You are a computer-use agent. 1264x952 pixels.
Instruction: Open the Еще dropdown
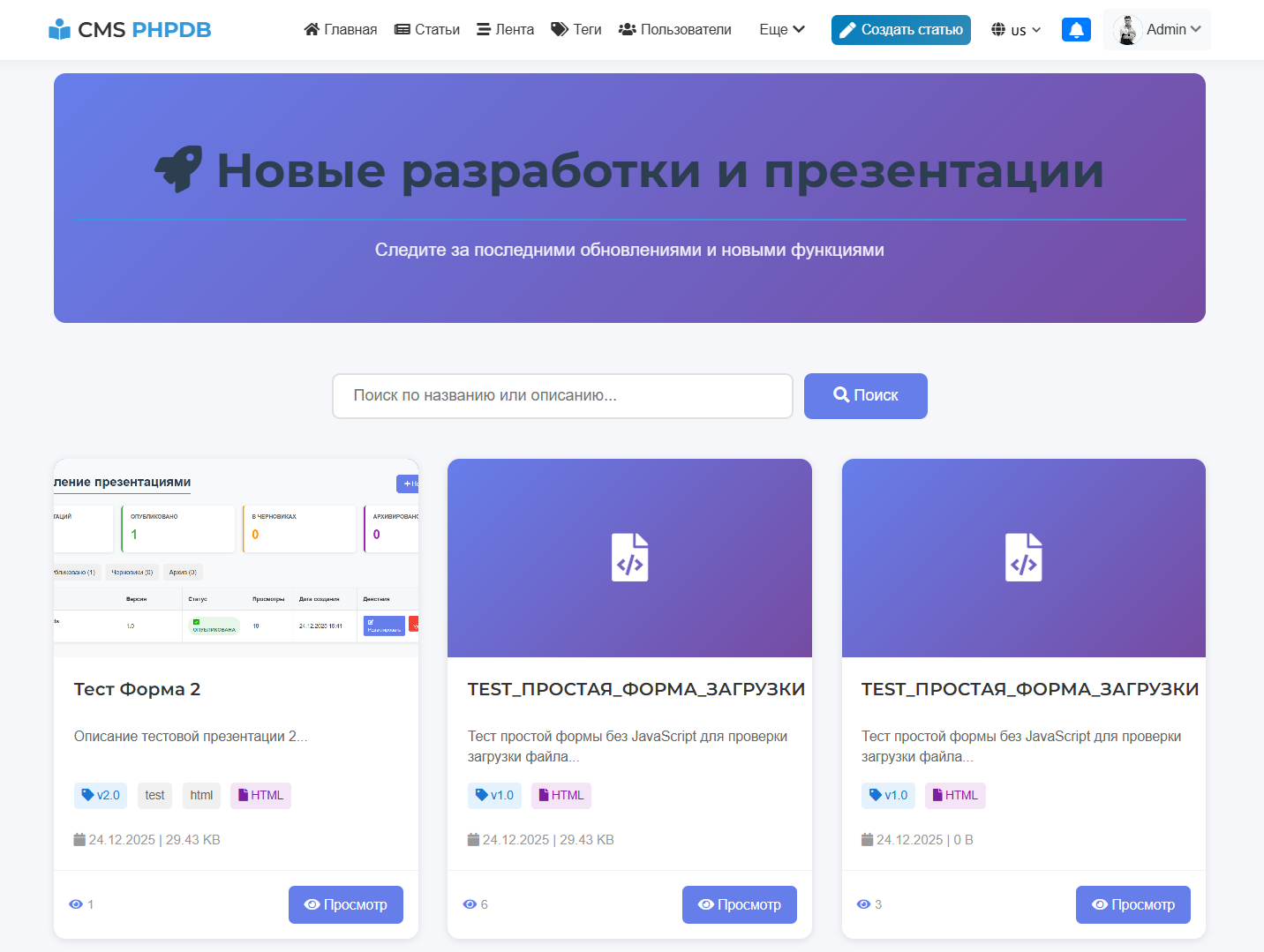click(x=782, y=29)
